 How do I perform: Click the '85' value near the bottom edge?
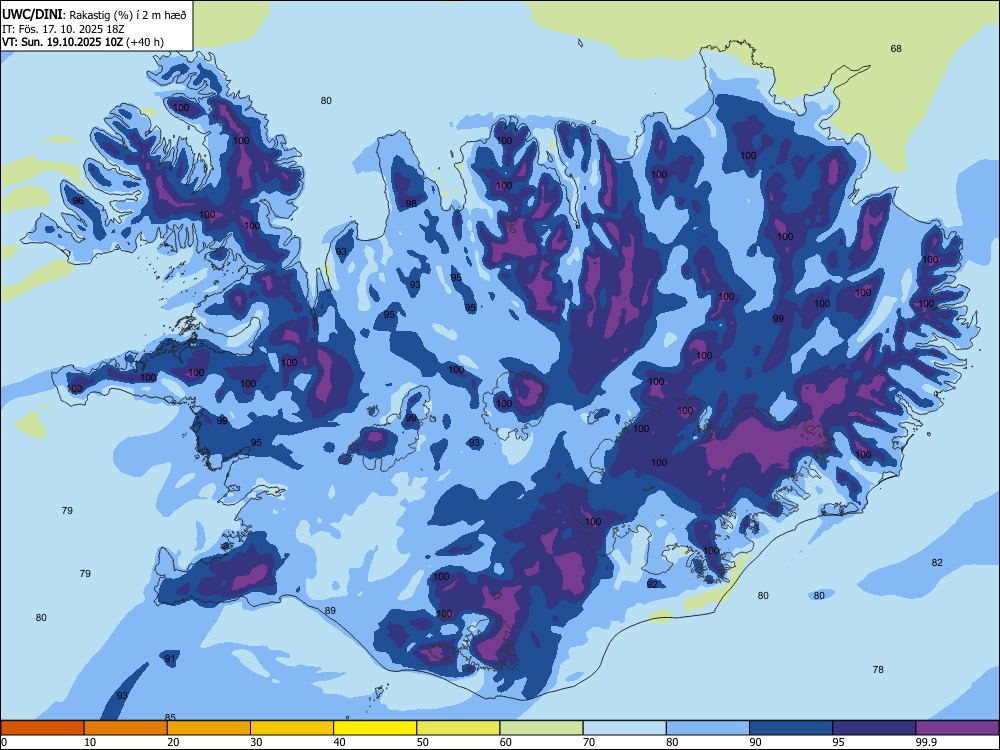point(170,717)
